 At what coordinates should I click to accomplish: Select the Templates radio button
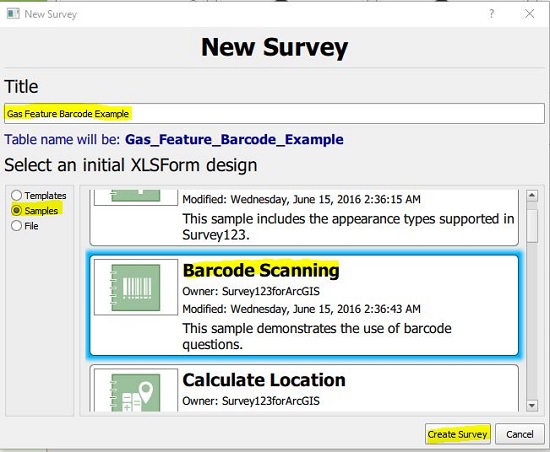click(x=16, y=195)
